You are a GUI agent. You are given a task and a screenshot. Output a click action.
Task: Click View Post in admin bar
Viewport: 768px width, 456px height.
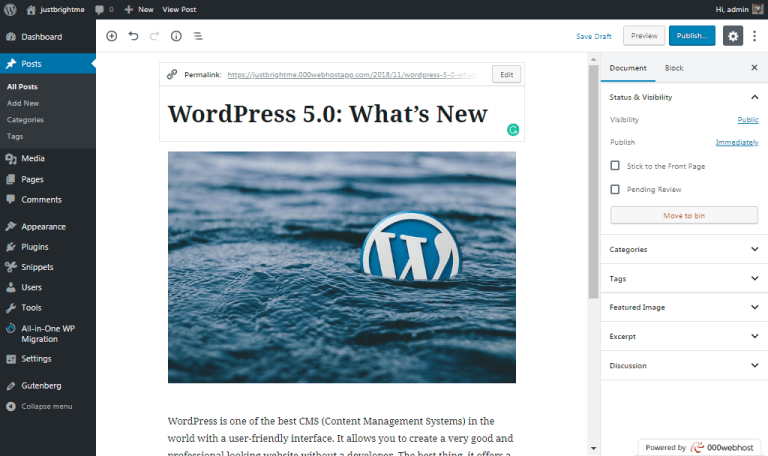(179, 9)
